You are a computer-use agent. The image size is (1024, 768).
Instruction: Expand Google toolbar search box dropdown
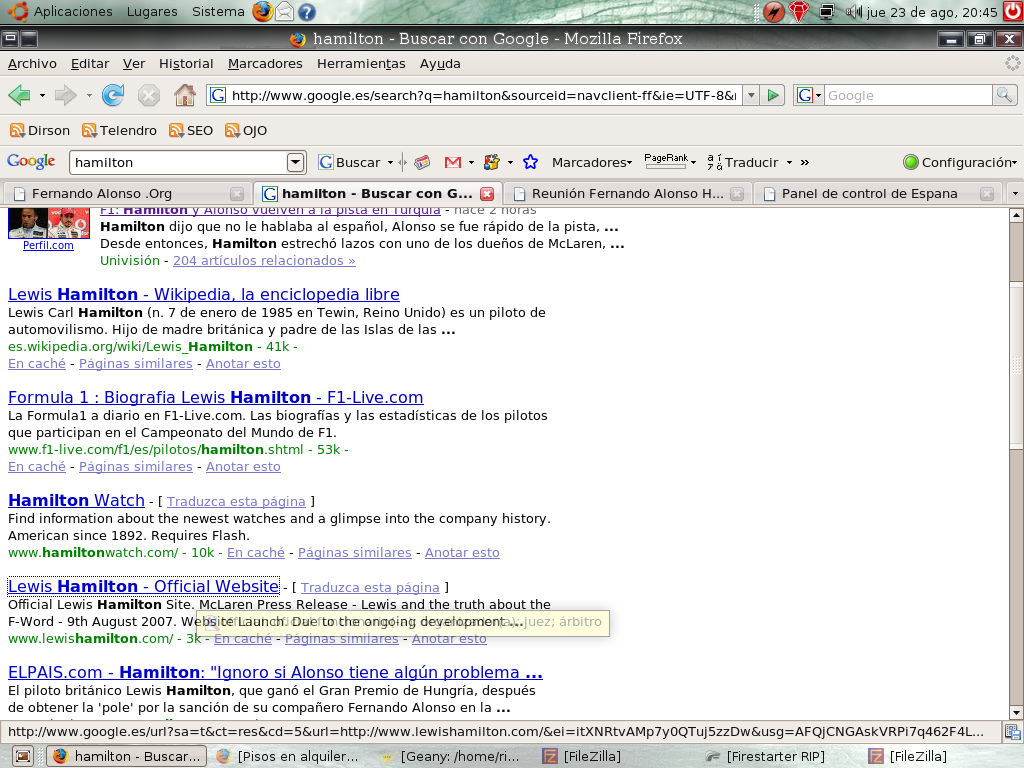pos(295,162)
